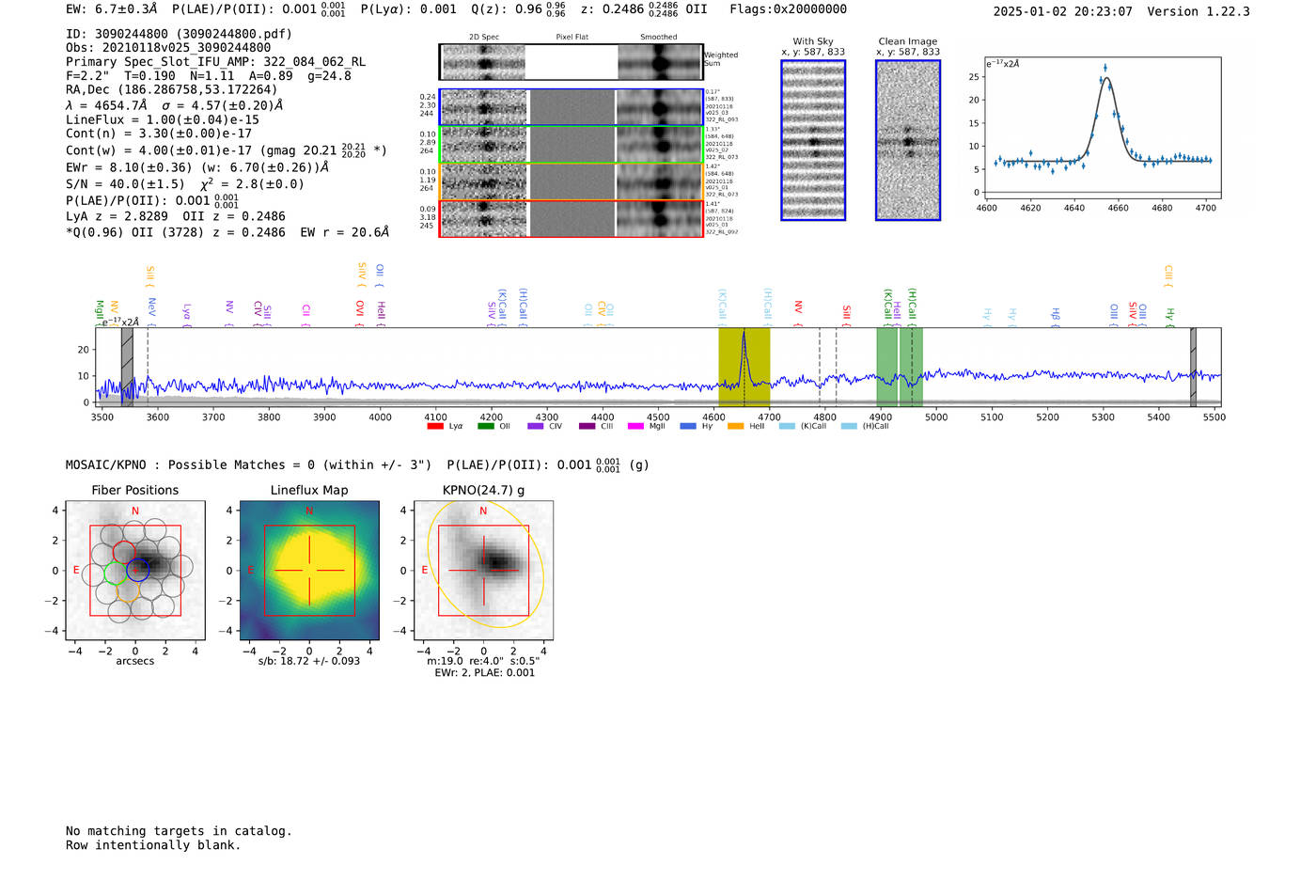Open the With Sky cutout image
Image resolution: width=1316 pixels, height=896 pixels.
coord(813,140)
